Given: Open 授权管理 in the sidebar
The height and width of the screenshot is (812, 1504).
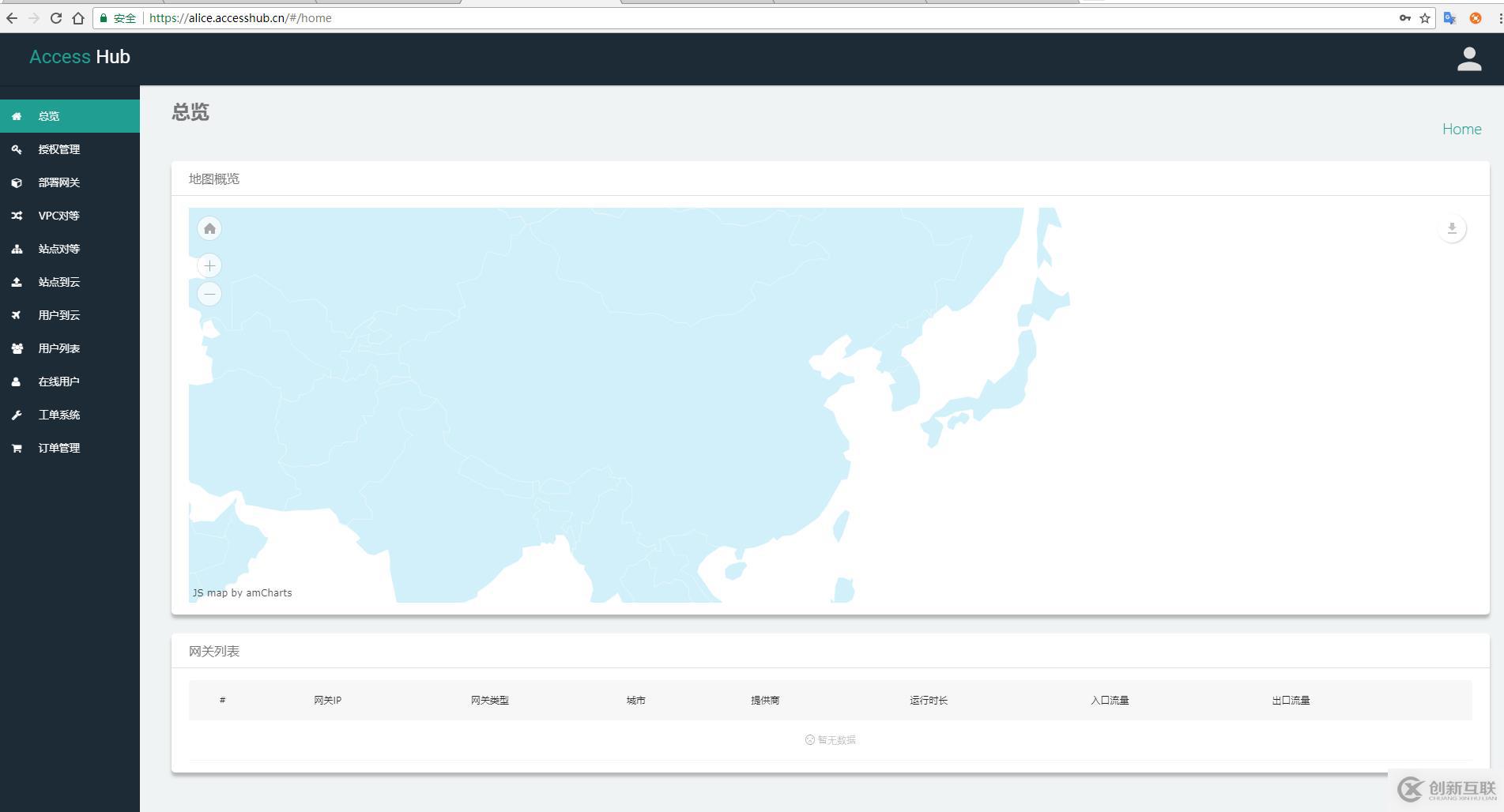Looking at the screenshot, I should (x=59, y=149).
